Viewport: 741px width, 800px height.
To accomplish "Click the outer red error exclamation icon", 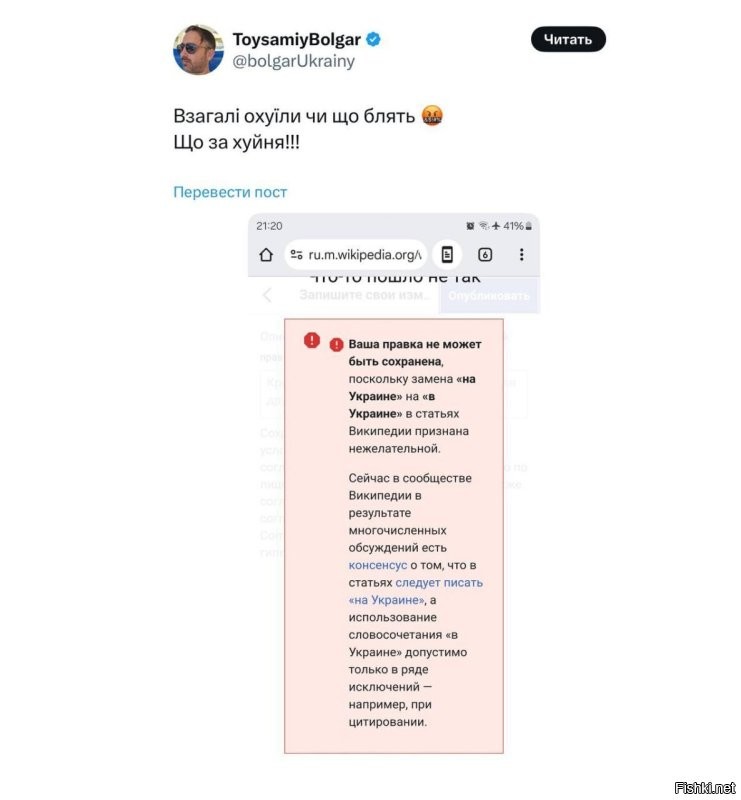I will [x=311, y=340].
